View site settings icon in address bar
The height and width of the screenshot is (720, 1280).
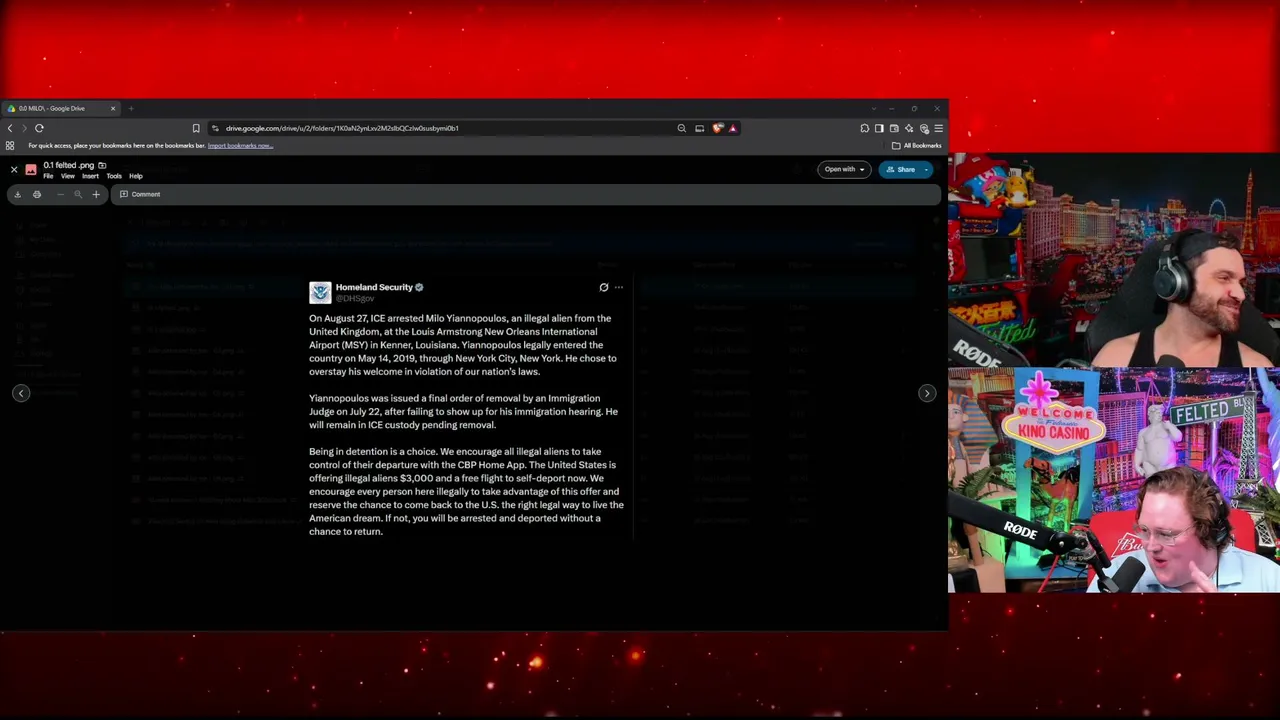click(x=215, y=128)
